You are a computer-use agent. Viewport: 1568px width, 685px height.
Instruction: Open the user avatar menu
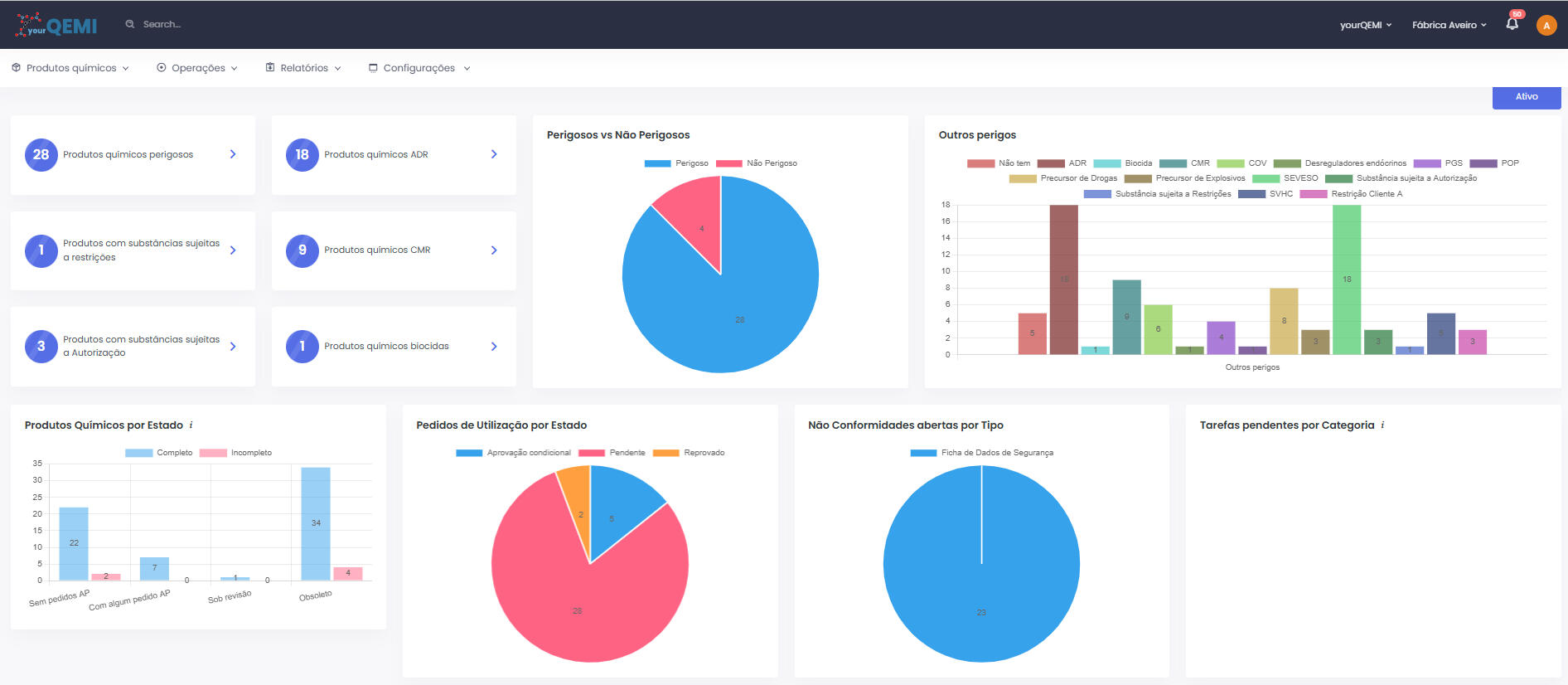click(x=1546, y=25)
